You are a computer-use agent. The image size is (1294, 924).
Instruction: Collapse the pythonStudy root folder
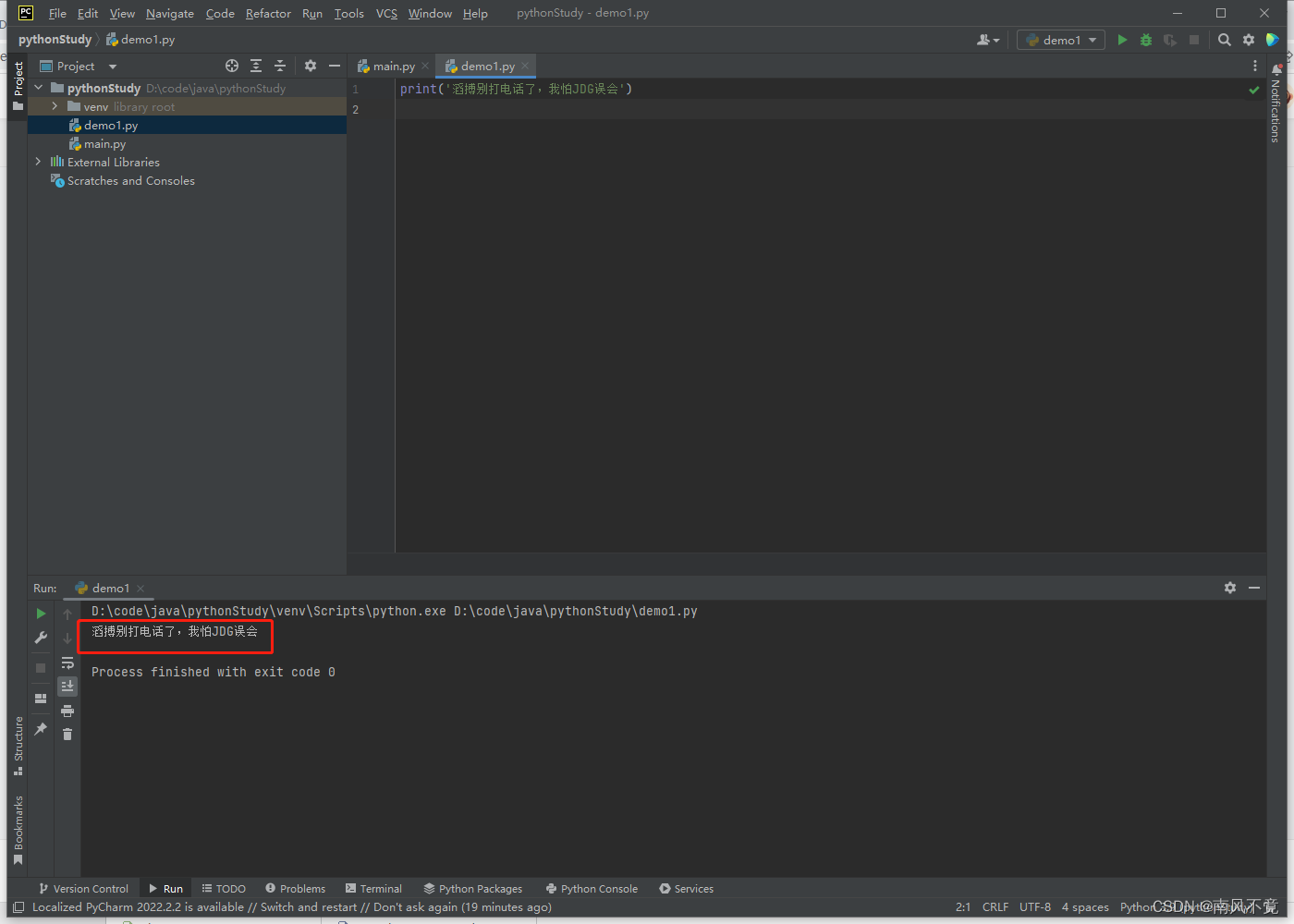coord(39,88)
